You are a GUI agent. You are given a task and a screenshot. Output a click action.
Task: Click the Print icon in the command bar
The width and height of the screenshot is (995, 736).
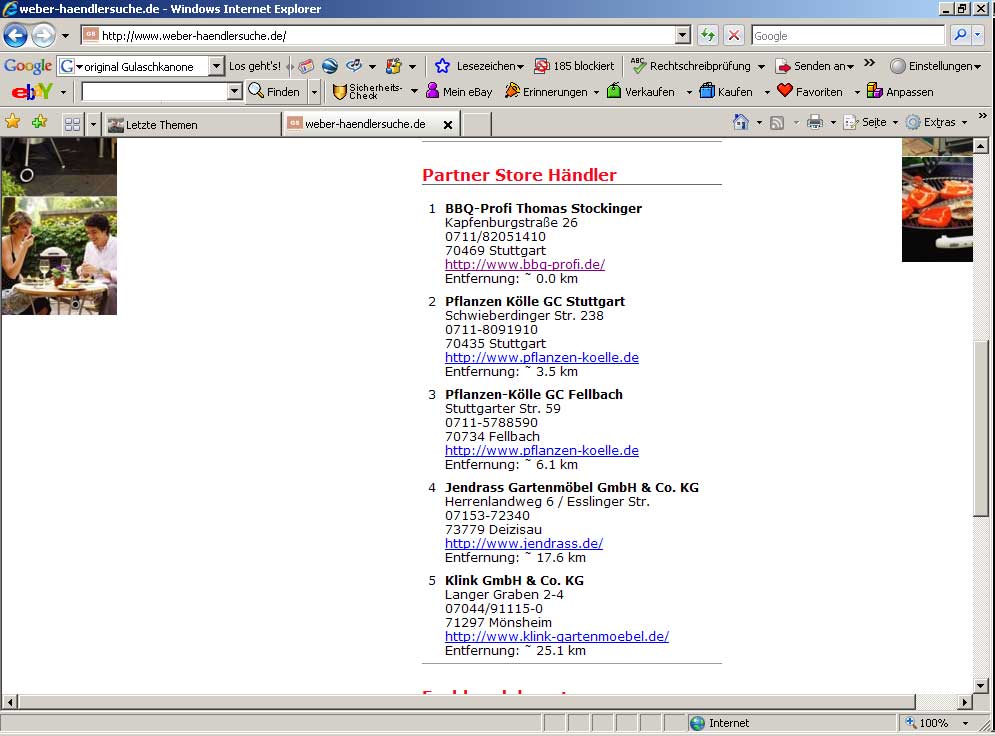coord(815,122)
